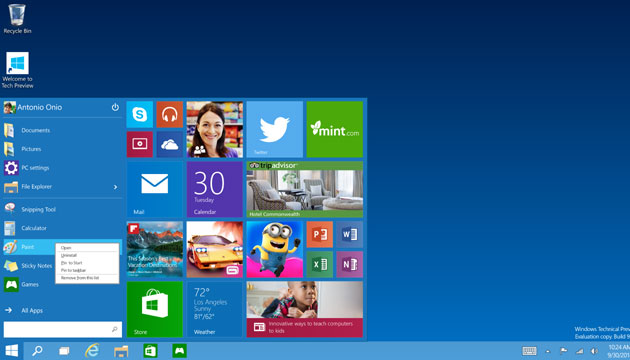This screenshot has width=630, height=360.
Task: Open the Mail tile
Action: [155, 189]
